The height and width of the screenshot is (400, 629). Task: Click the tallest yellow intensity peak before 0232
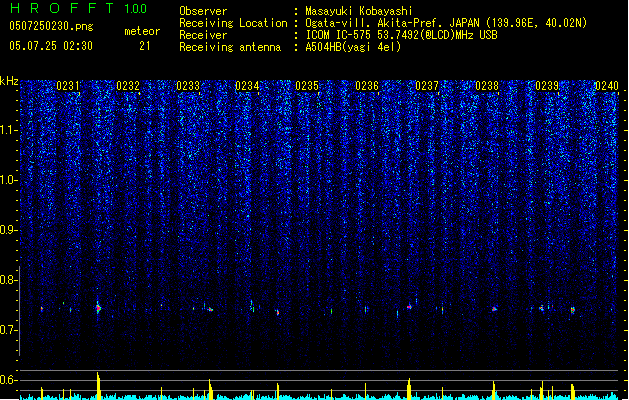click(x=98, y=385)
